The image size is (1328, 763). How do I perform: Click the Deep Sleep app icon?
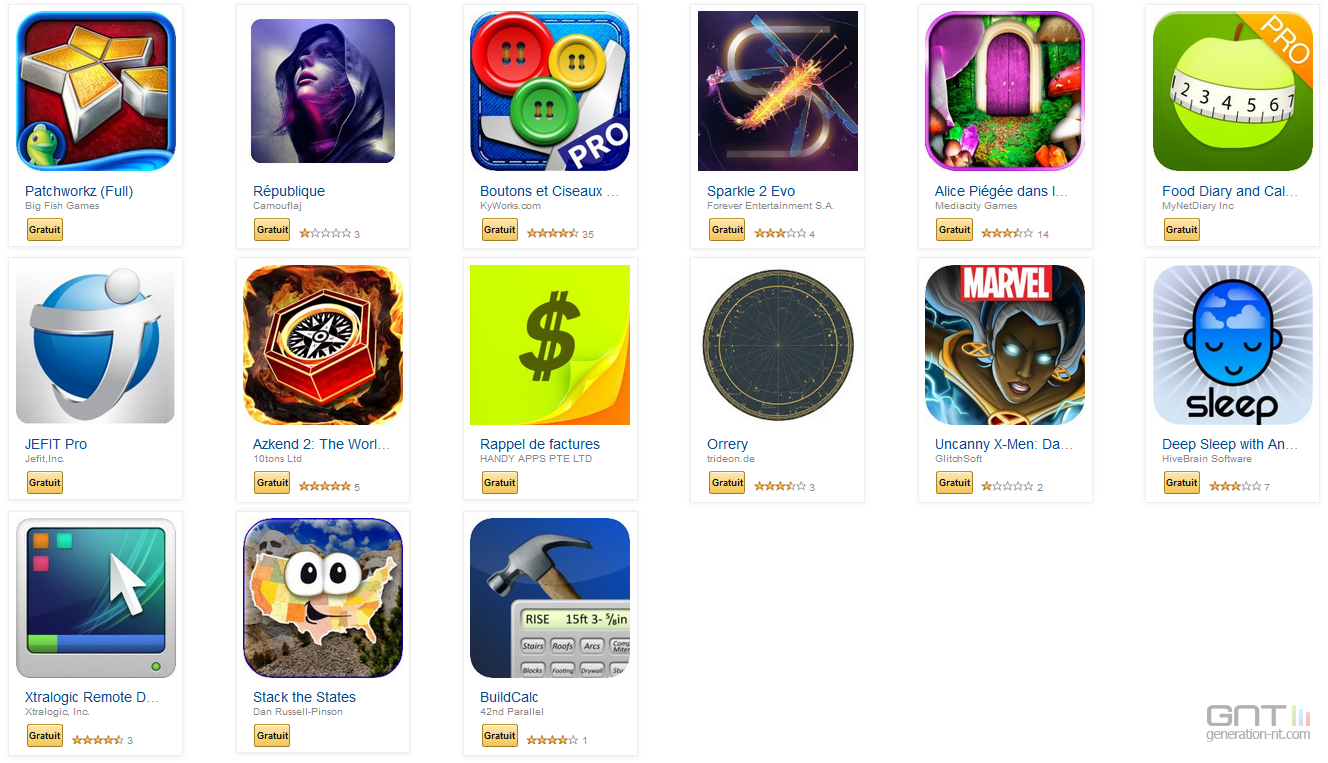pos(1233,345)
